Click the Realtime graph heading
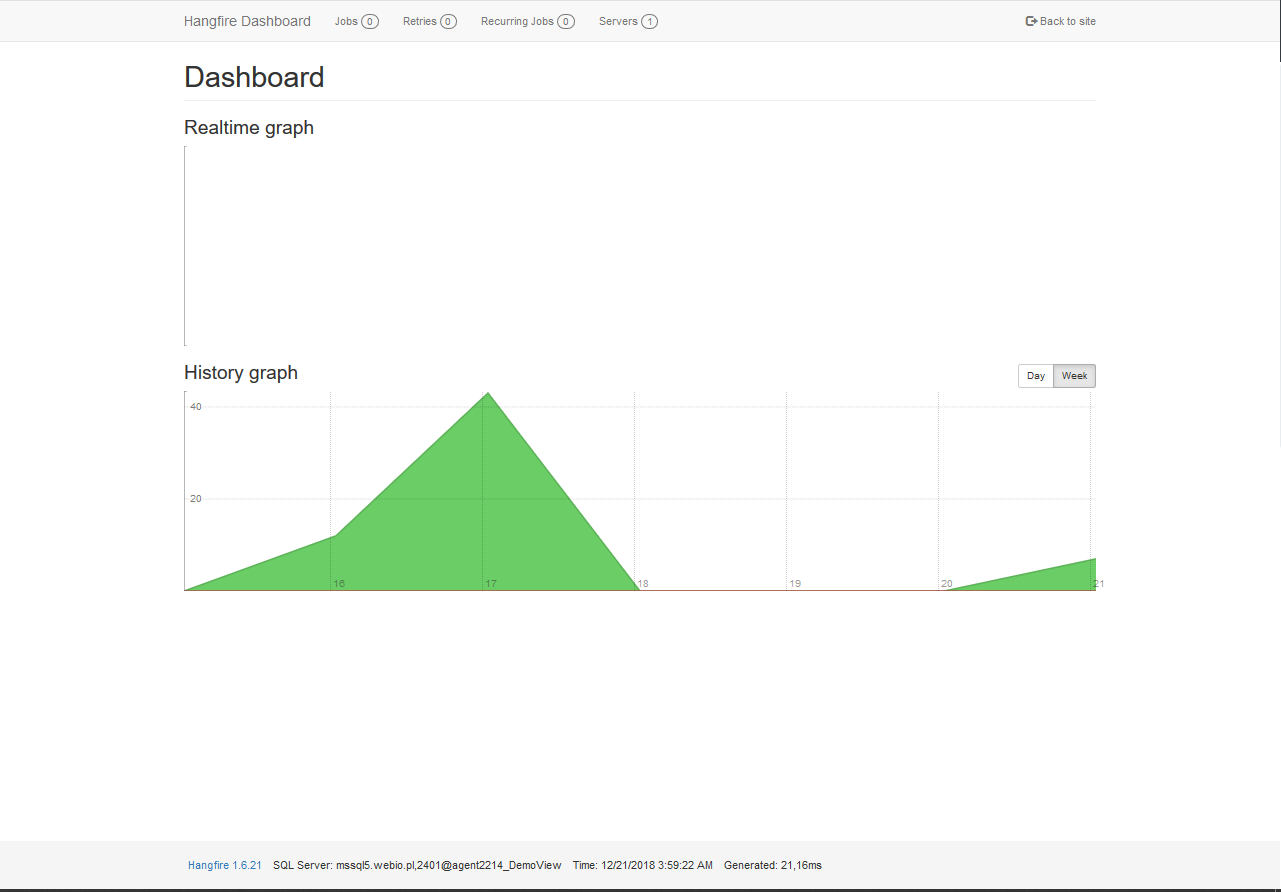 tap(249, 128)
